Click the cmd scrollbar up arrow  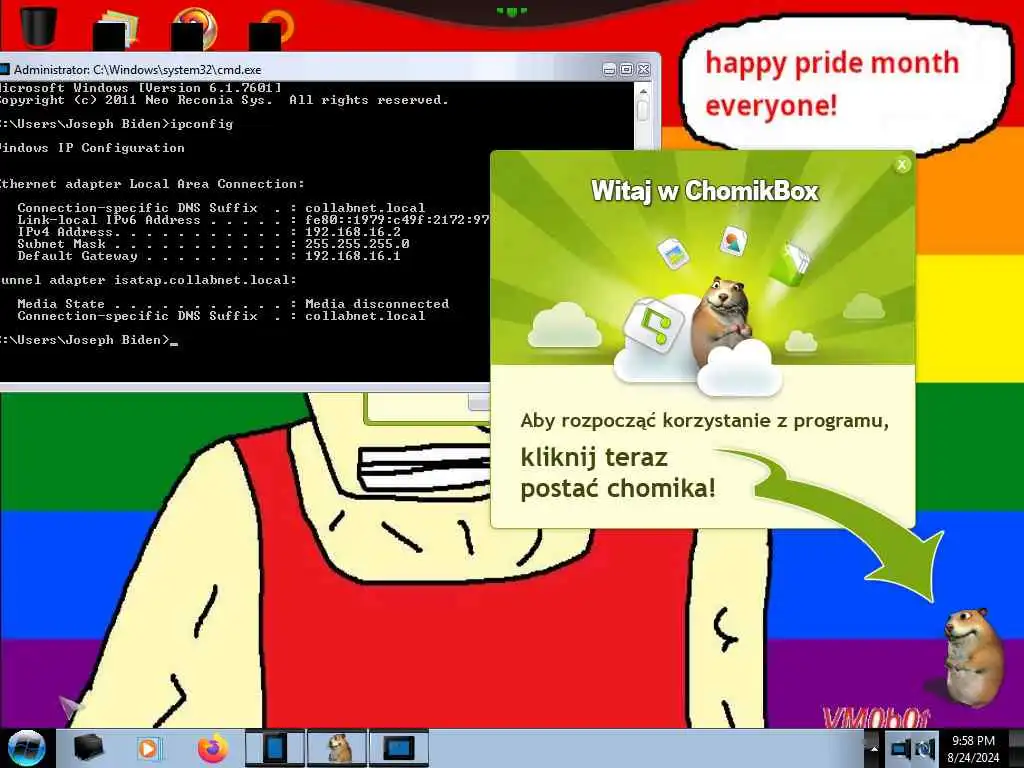[643, 91]
